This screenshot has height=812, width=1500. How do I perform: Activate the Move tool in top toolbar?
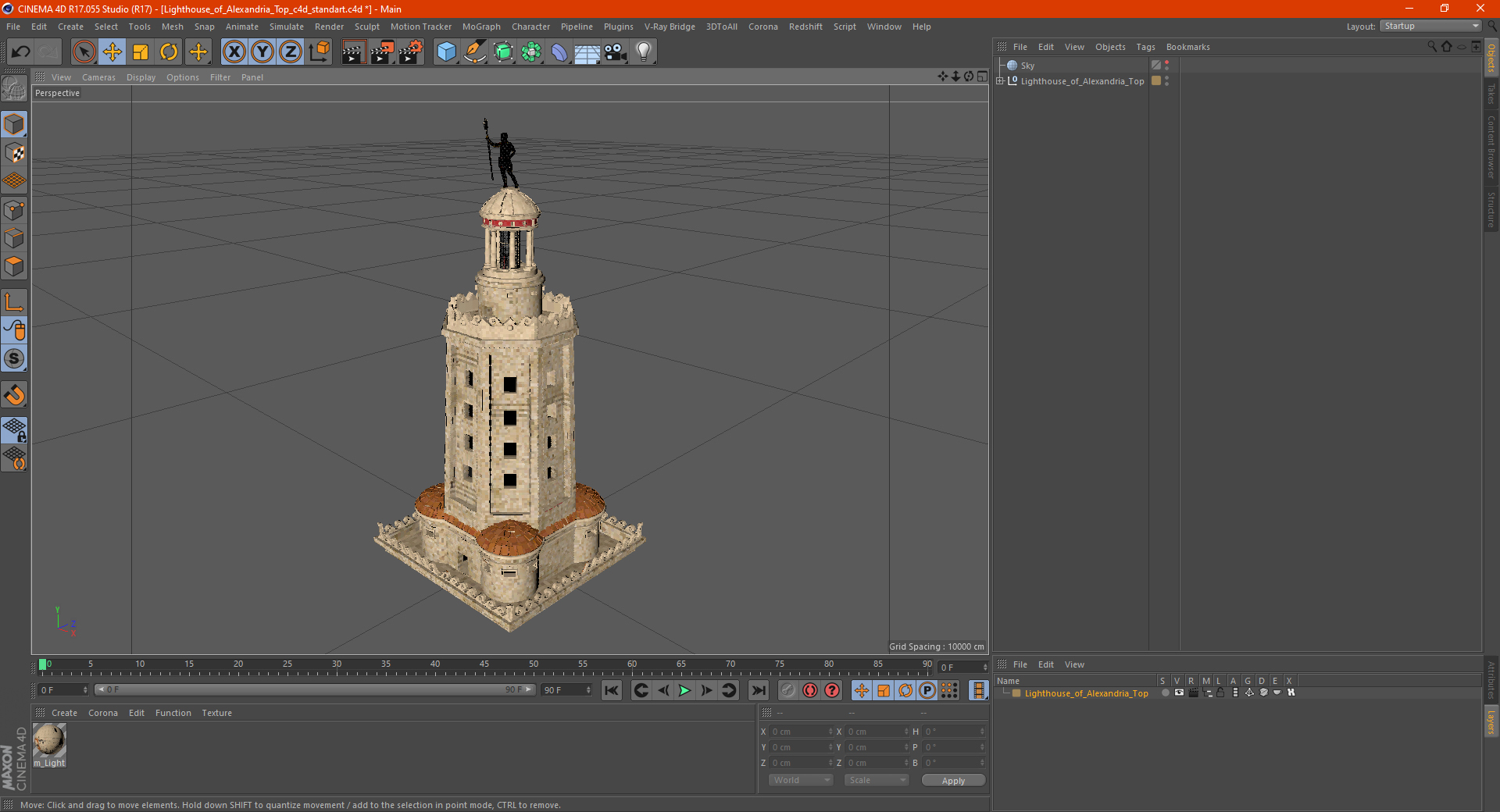pos(112,52)
